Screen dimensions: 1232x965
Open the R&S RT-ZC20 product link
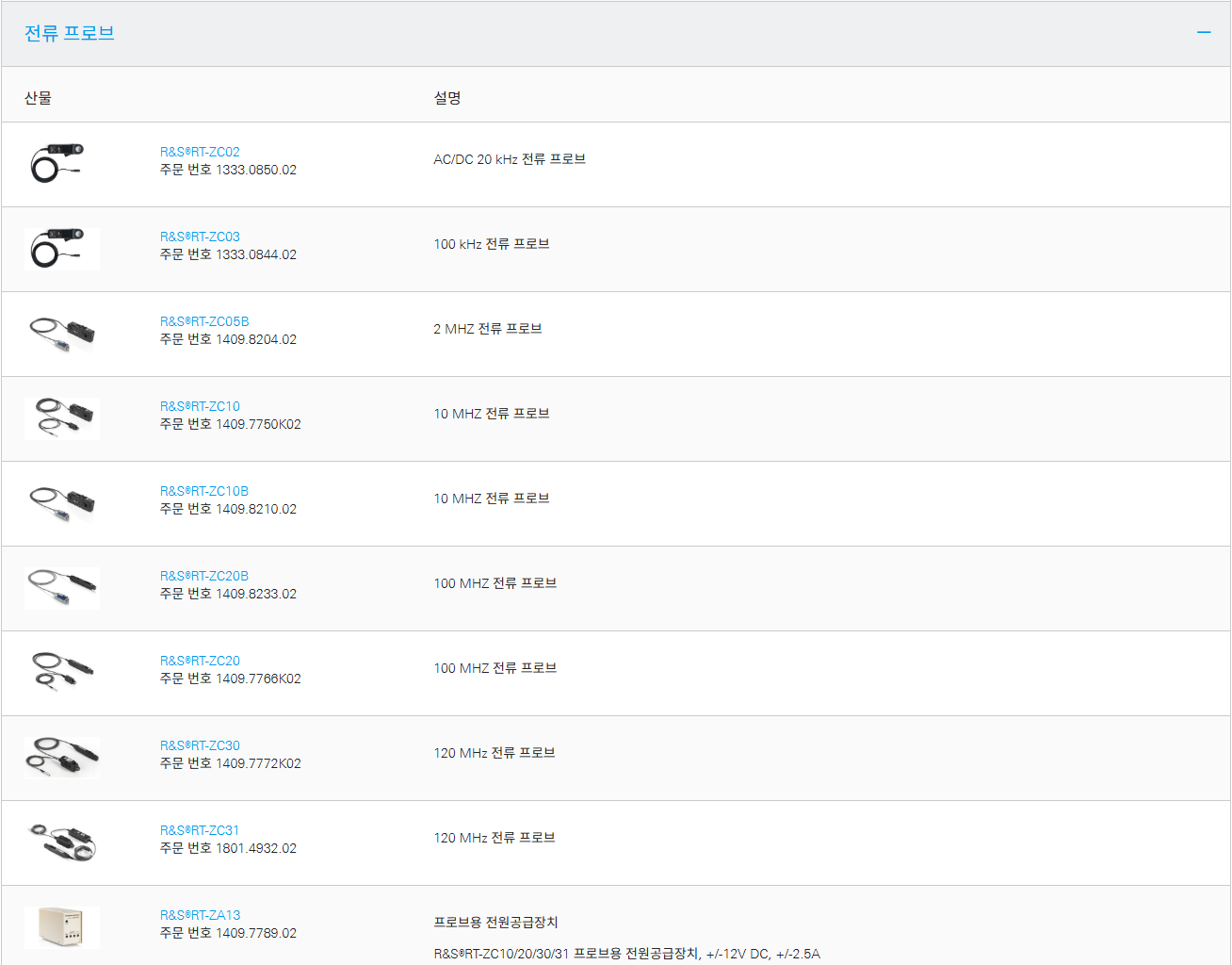point(200,661)
